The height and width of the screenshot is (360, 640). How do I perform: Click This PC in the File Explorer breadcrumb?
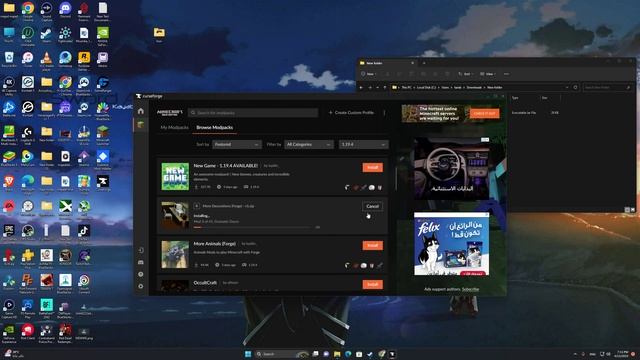[407, 87]
